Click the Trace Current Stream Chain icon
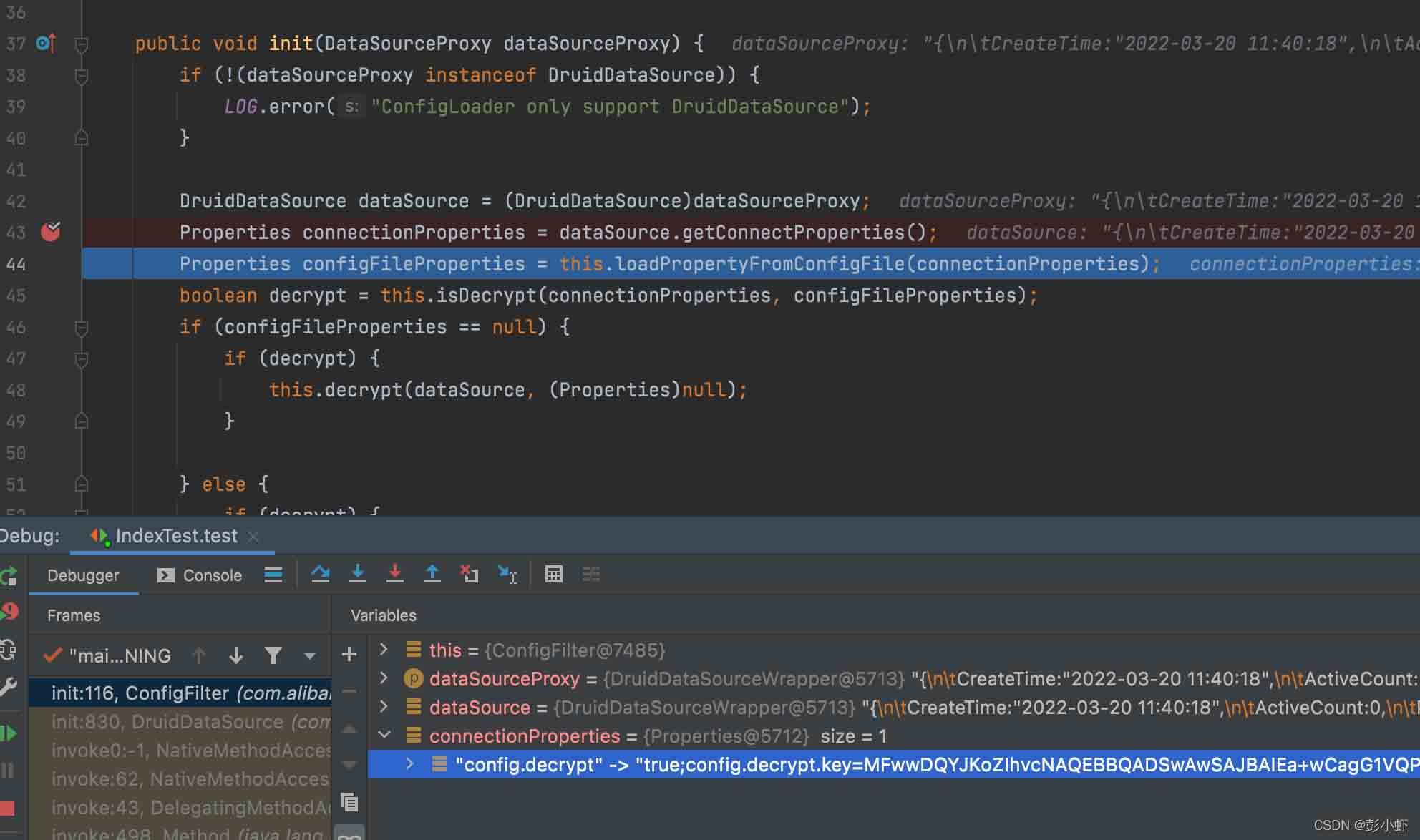 click(x=590, y=574)
